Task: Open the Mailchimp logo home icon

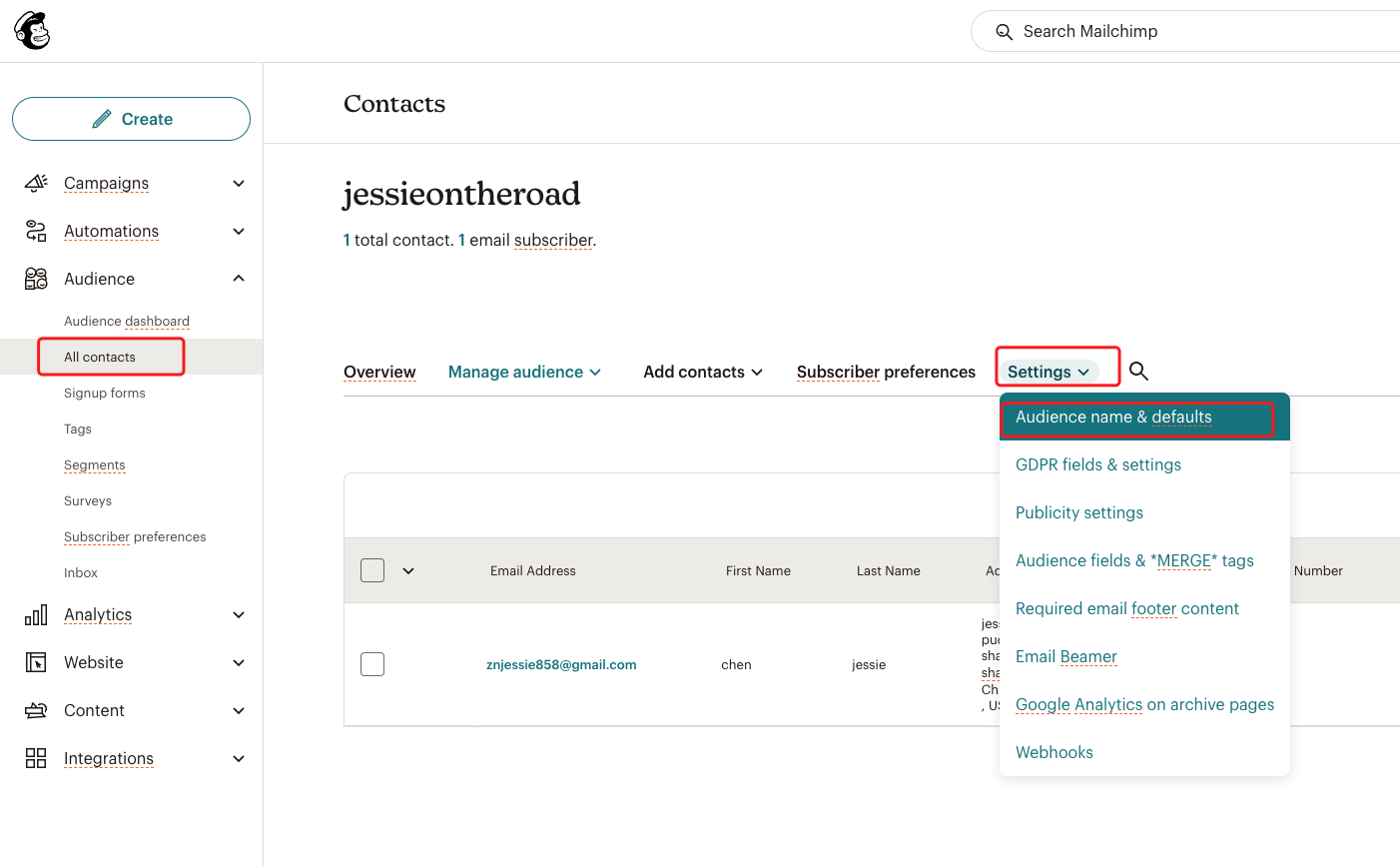Action: [x=32, y=31]
